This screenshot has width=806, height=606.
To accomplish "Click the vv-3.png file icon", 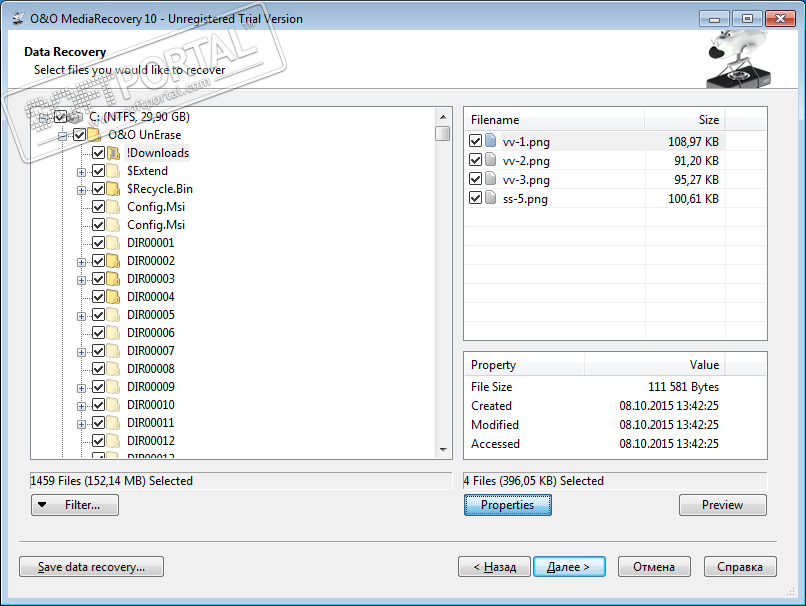I will tap(491, 178).
